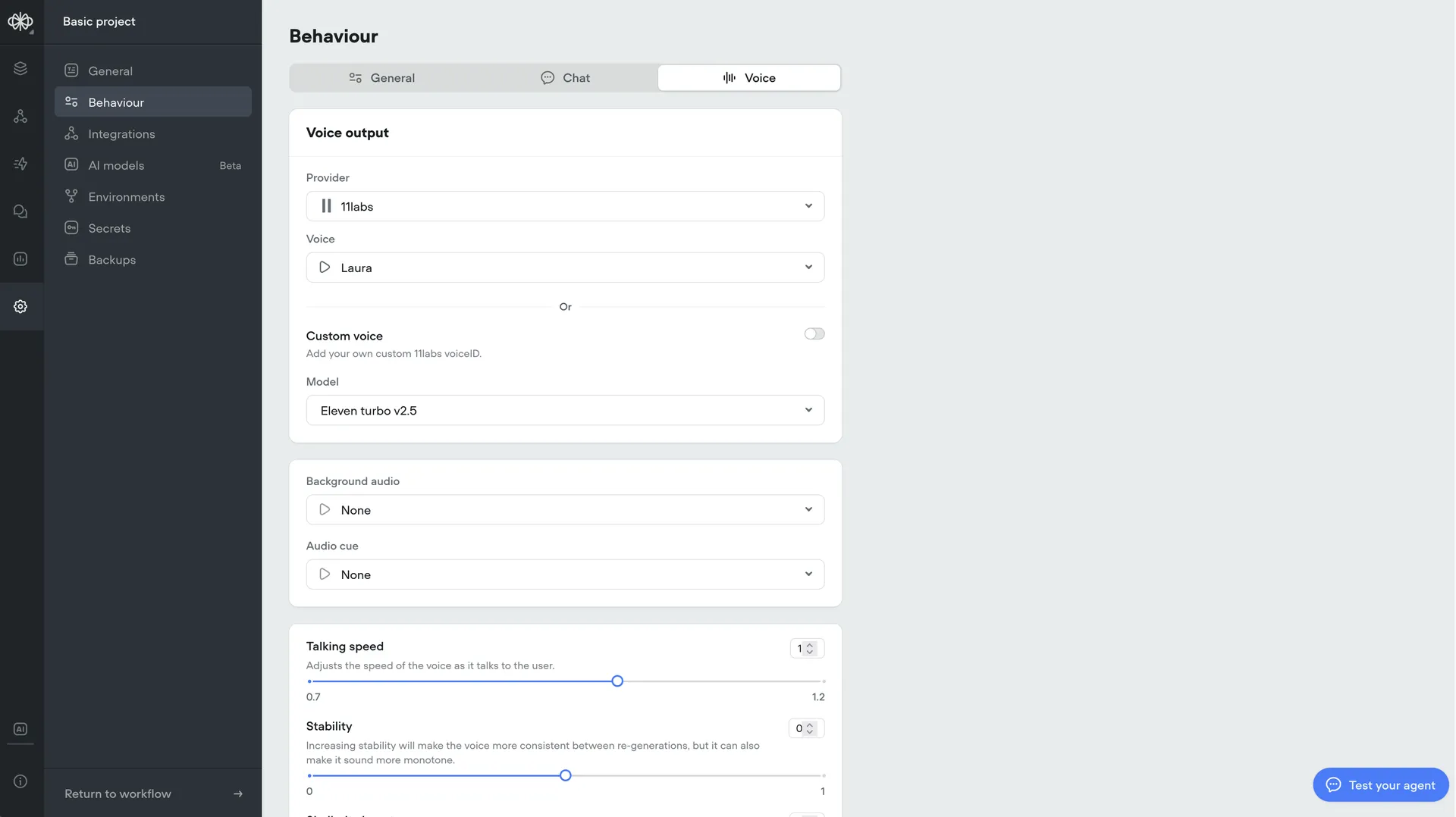Viewport: 1456px width, 817px height.
Task: Click the info circle icon at bottom
Action: [20, 781]
